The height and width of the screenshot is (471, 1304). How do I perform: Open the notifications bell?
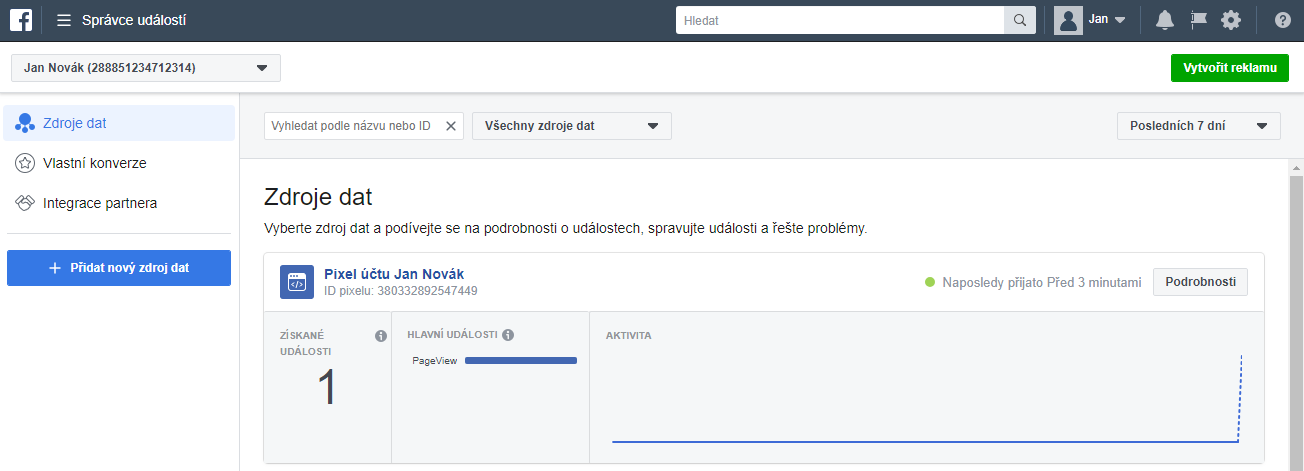(x=1164, y=20)
